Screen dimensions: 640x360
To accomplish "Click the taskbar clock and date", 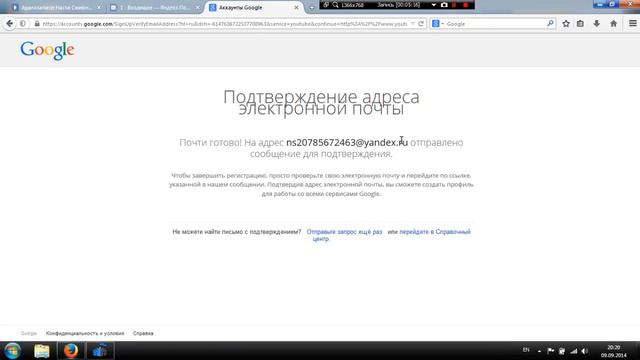I will [x=613, y=351].
